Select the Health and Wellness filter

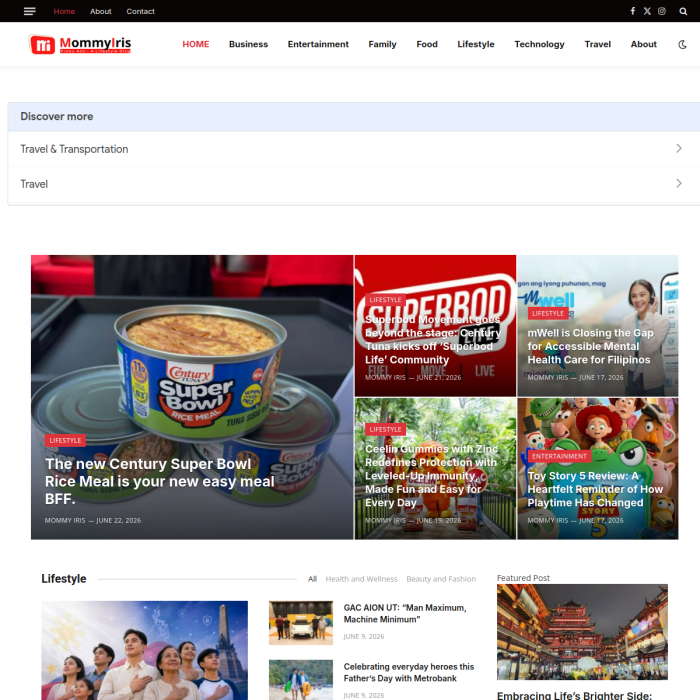click(361, 579)
